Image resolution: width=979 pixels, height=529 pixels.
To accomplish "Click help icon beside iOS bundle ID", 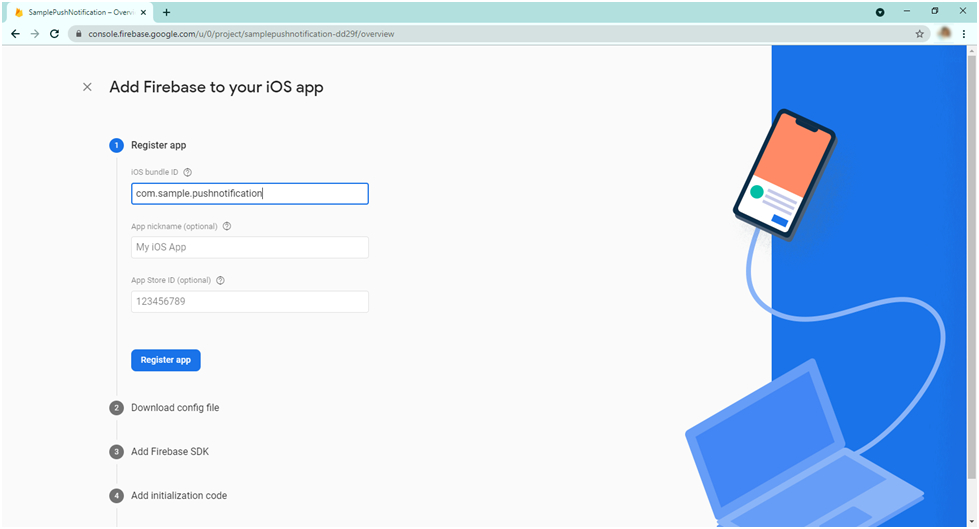I will (187, 172).
